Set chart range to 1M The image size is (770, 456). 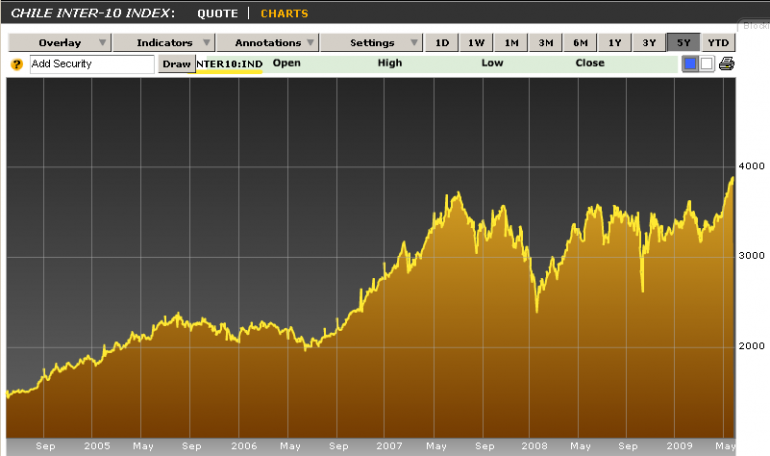point(511,43)
